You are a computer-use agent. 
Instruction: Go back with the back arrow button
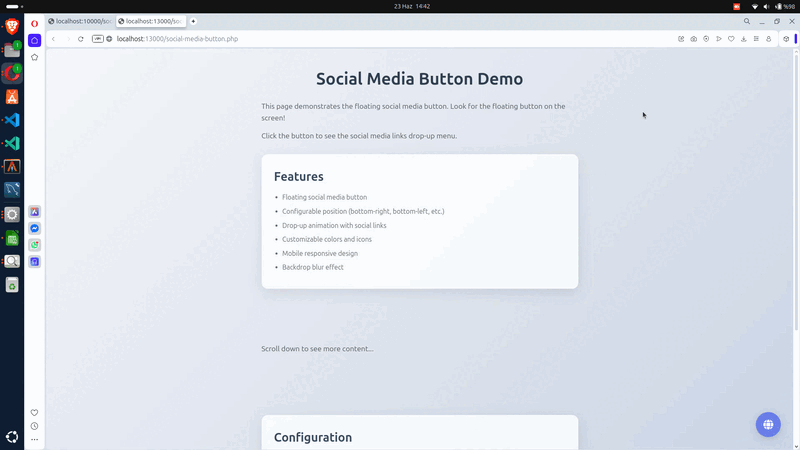click(53, 39)
